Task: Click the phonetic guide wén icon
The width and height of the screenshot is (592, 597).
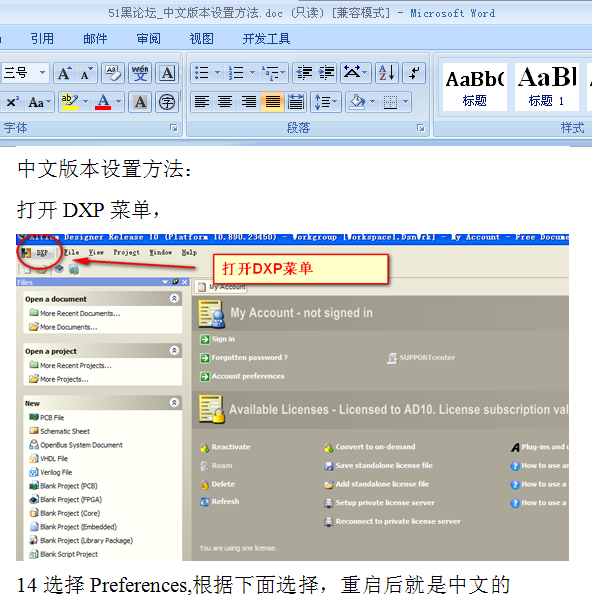Action: point(140,73)
